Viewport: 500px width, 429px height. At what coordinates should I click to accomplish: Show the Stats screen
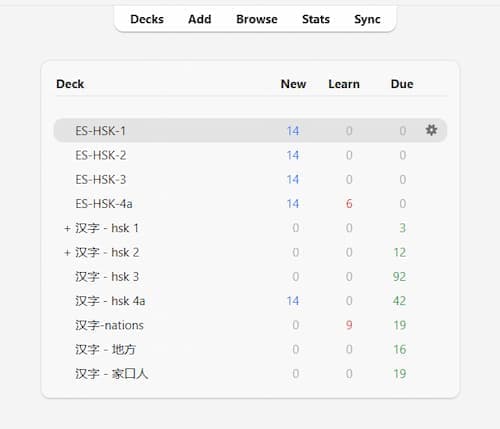click(316, 19)
